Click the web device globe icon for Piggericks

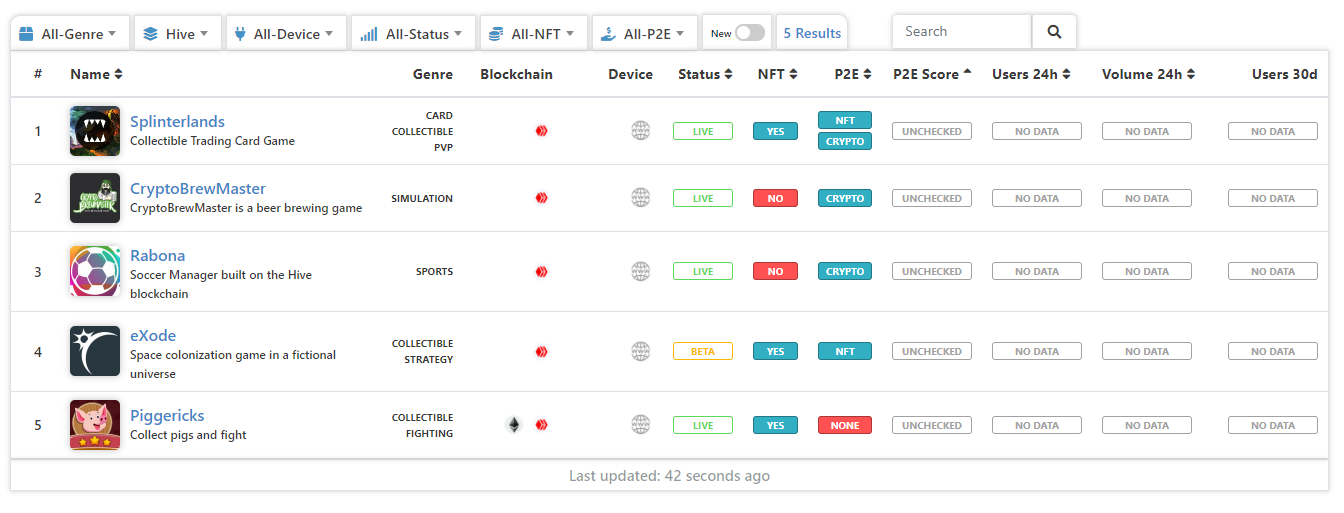click(641, 425)
